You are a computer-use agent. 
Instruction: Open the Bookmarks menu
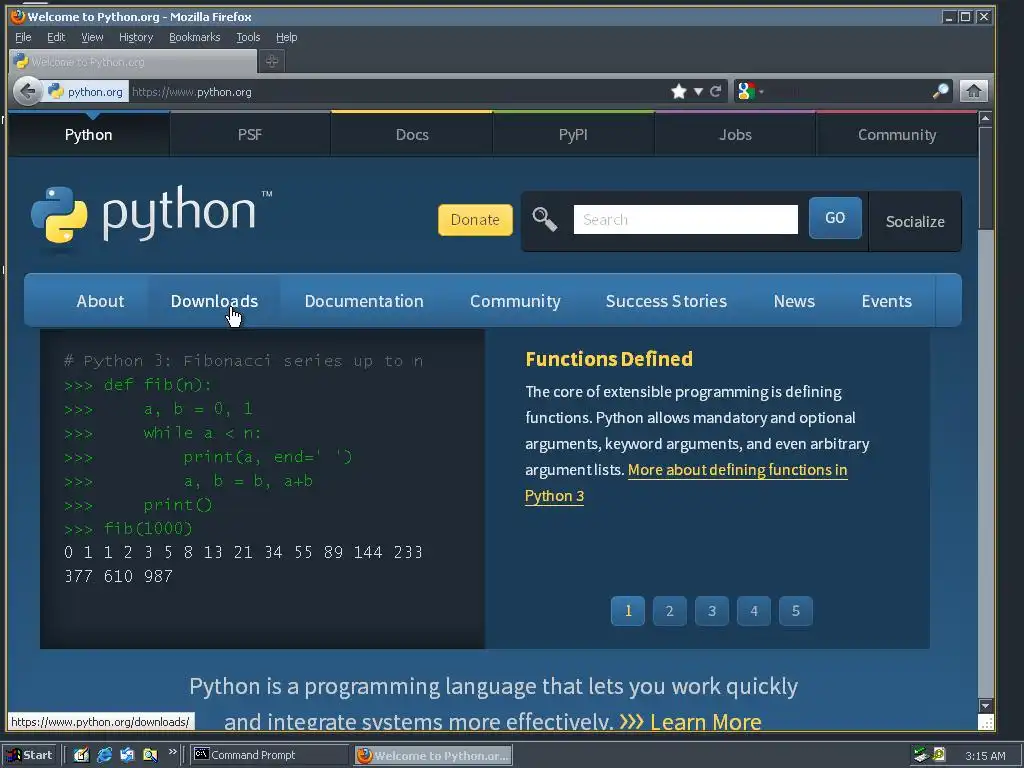click(x=195, y=37)
